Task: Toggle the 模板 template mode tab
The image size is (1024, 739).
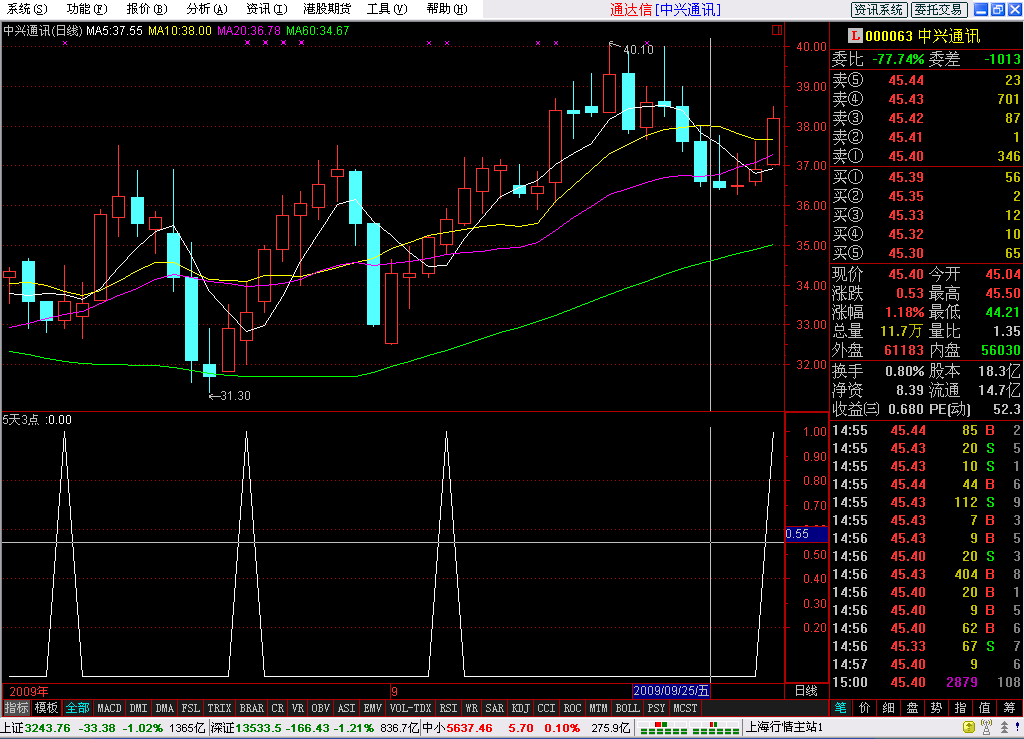Action: (x=47, y=708)
